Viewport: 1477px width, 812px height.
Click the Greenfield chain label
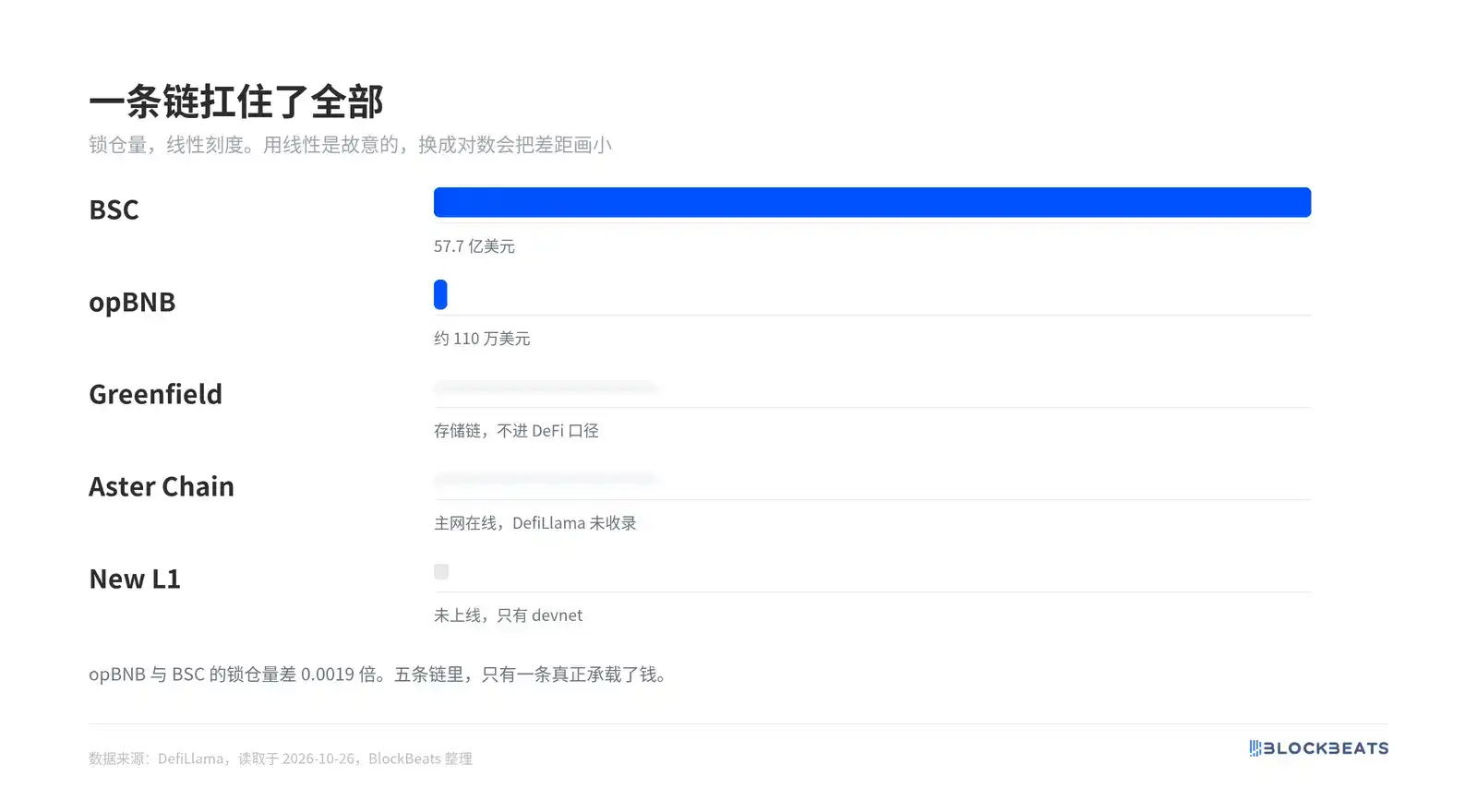tap(155, 394)
